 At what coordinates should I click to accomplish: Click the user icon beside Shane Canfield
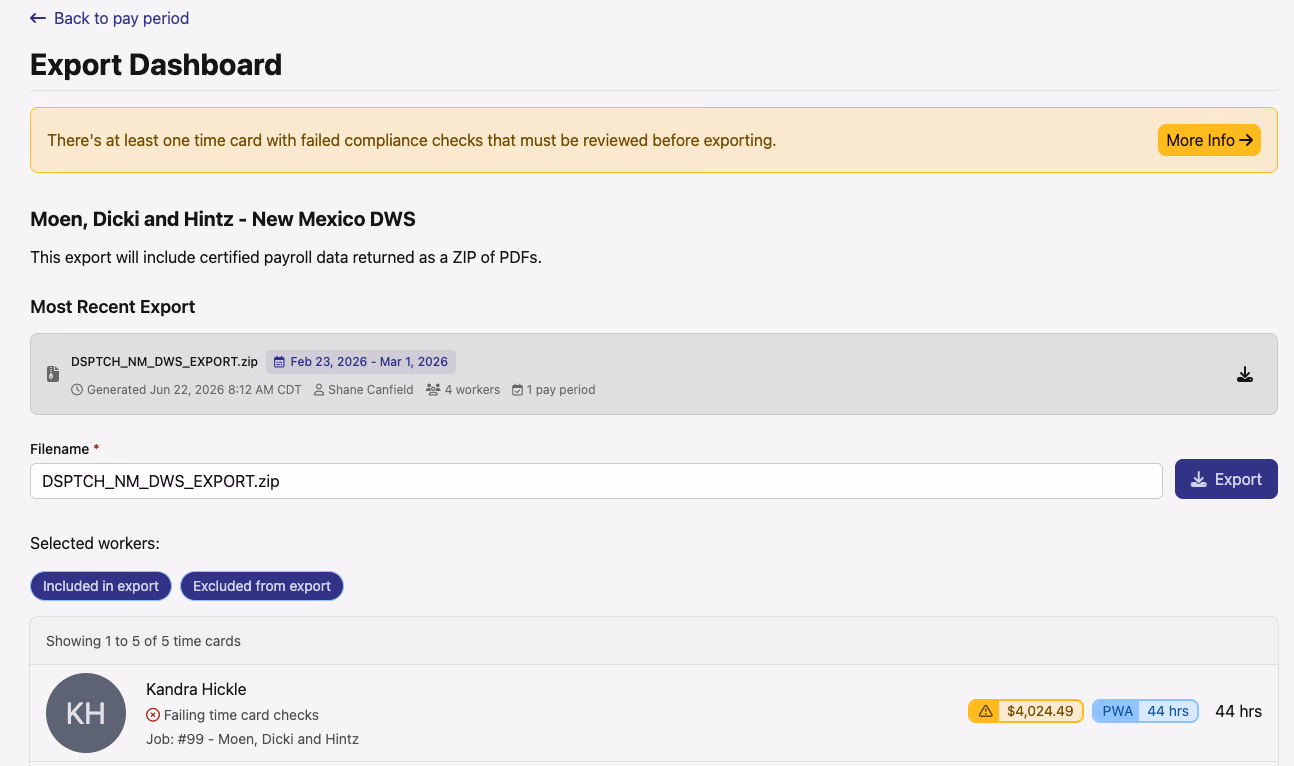pos(319,390)
